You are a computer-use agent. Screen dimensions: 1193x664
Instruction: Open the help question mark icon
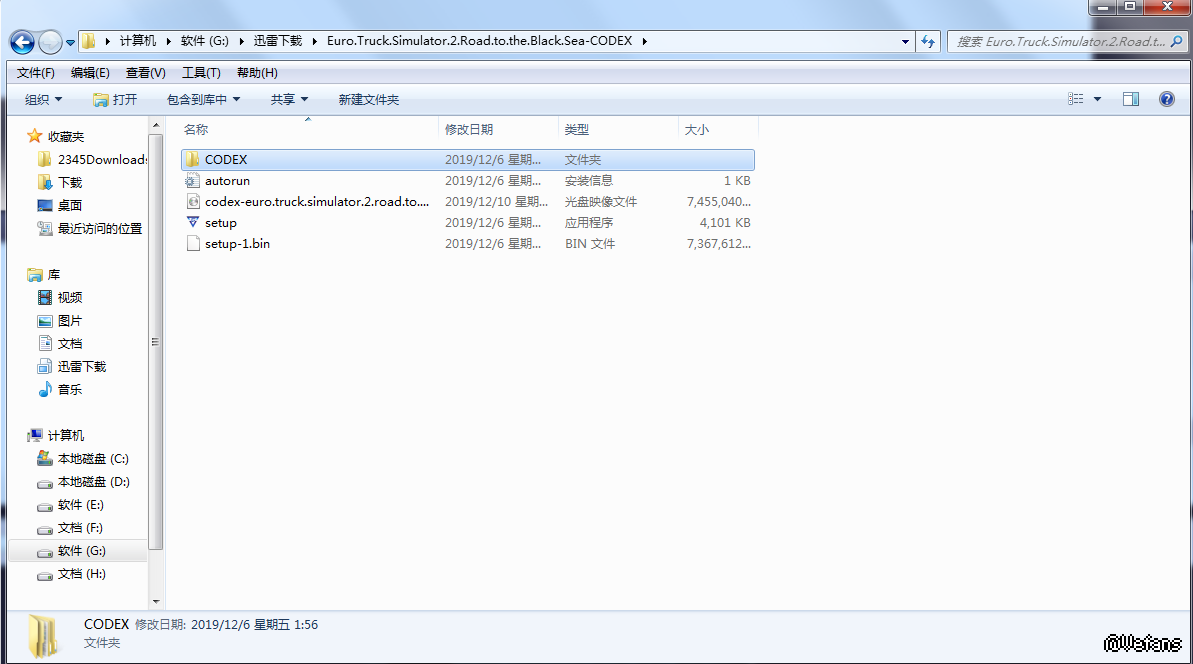[1166, 100]
